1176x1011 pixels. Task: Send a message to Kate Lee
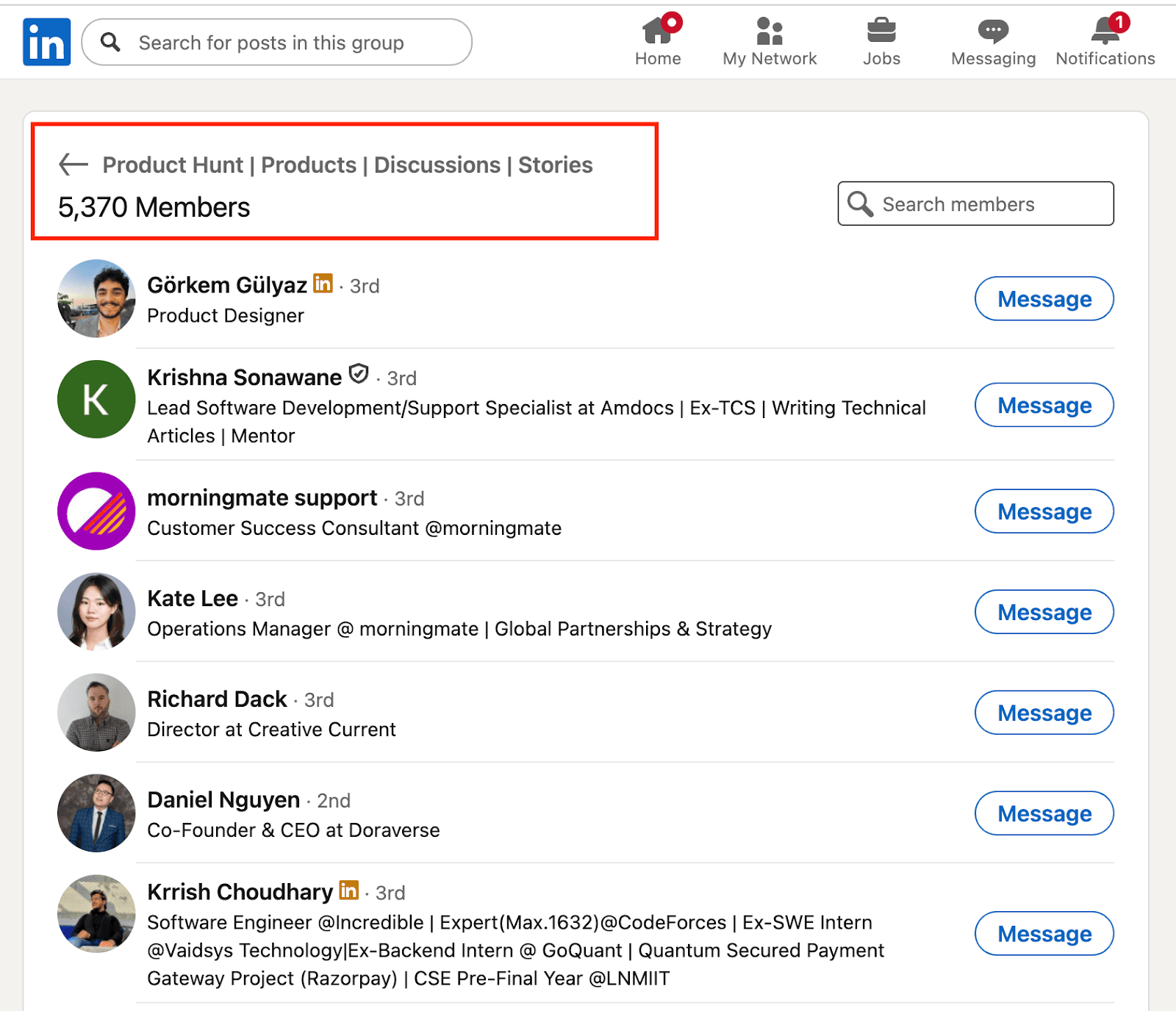pos(1044,612)
